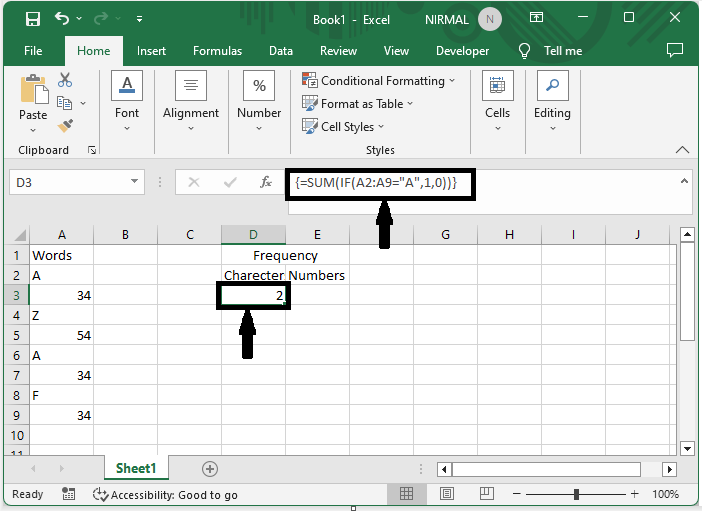Switch to the Insert tab
This screenshot has width=702, height=511.
pos(151,51)
